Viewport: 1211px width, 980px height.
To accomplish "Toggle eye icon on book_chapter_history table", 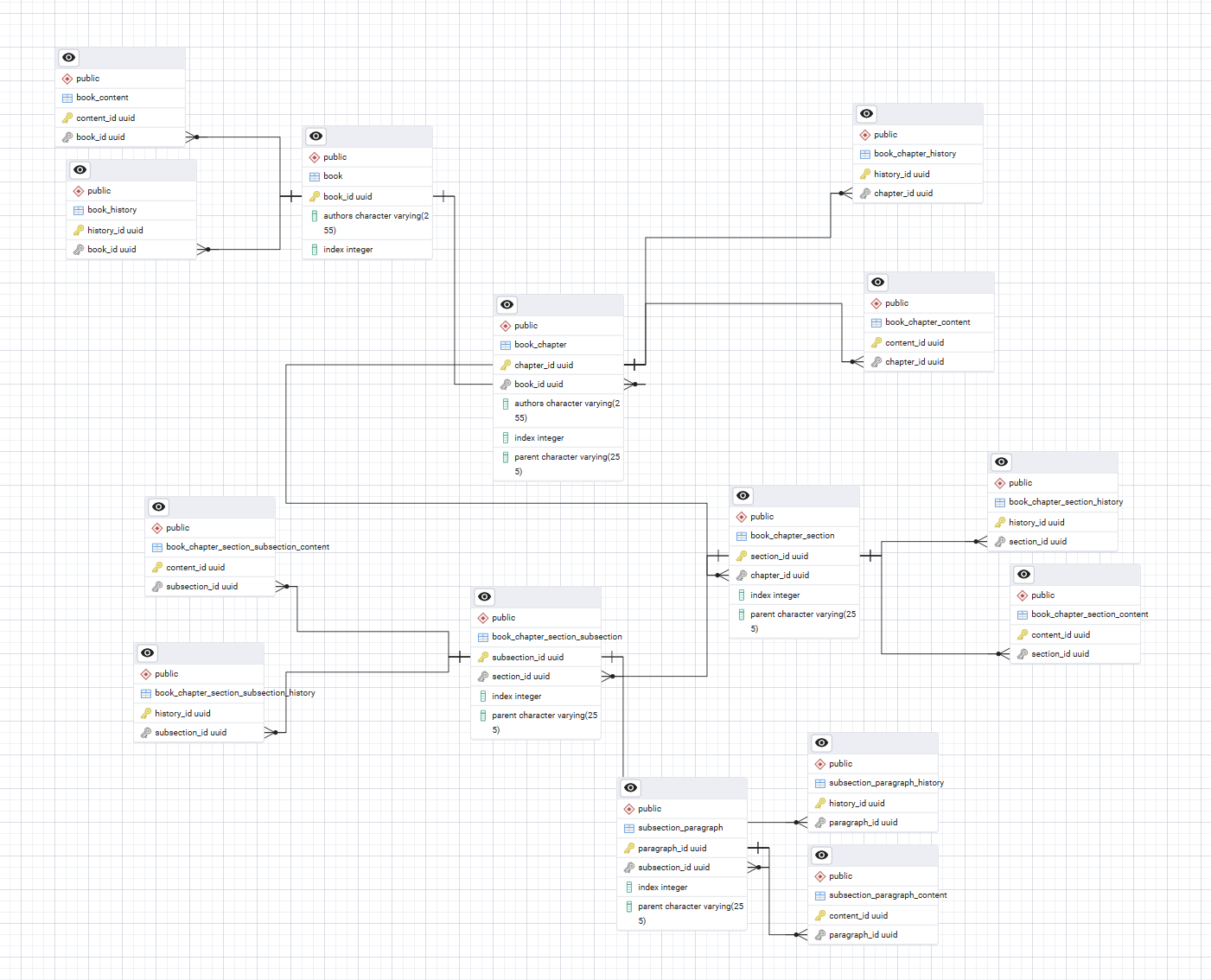I will point(867,114).
